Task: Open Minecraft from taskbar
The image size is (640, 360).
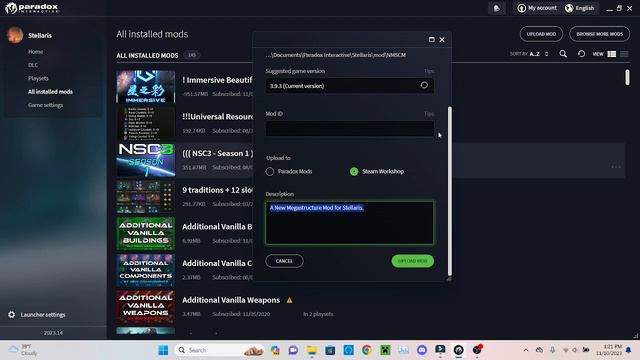Action: click(x=385, y=350)
